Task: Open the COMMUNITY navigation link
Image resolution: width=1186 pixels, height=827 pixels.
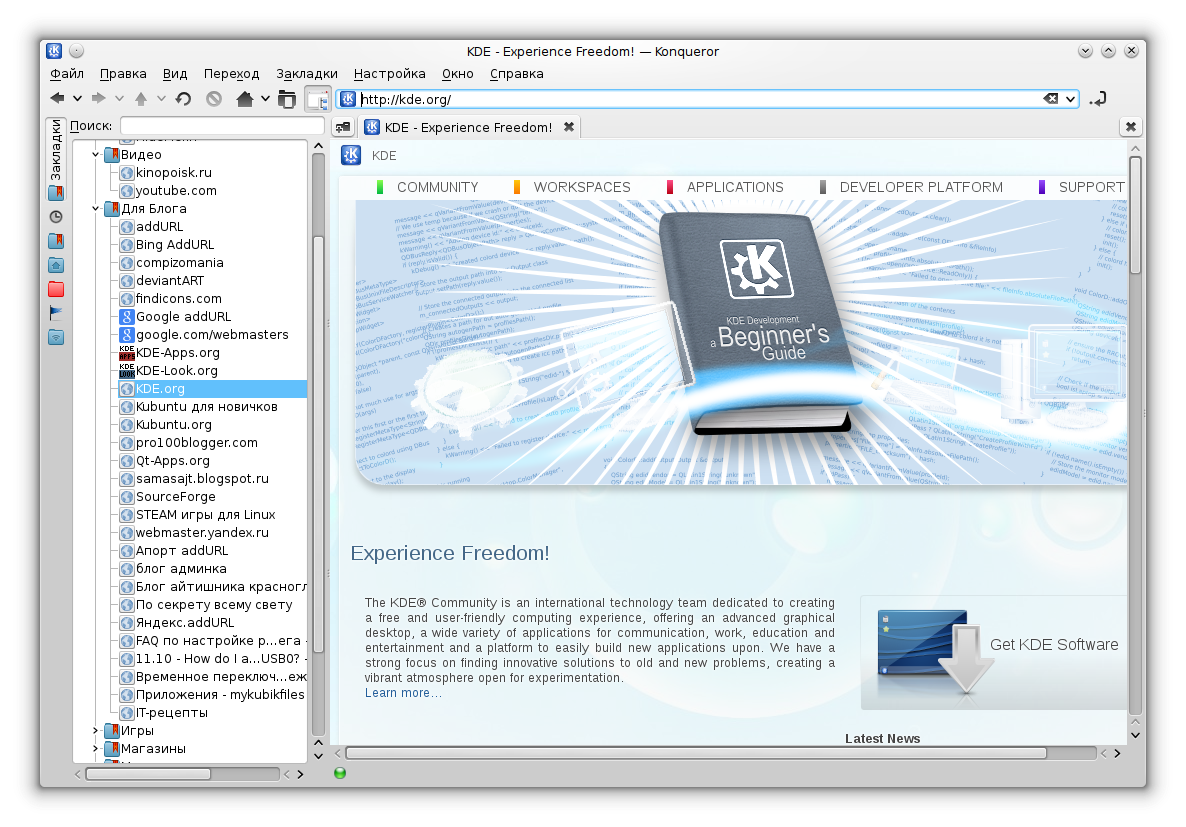Action: (x=438, y=187)
